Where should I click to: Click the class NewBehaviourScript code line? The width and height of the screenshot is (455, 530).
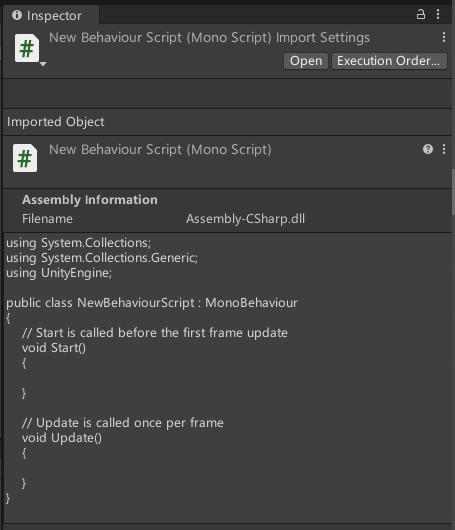(152, 303)
